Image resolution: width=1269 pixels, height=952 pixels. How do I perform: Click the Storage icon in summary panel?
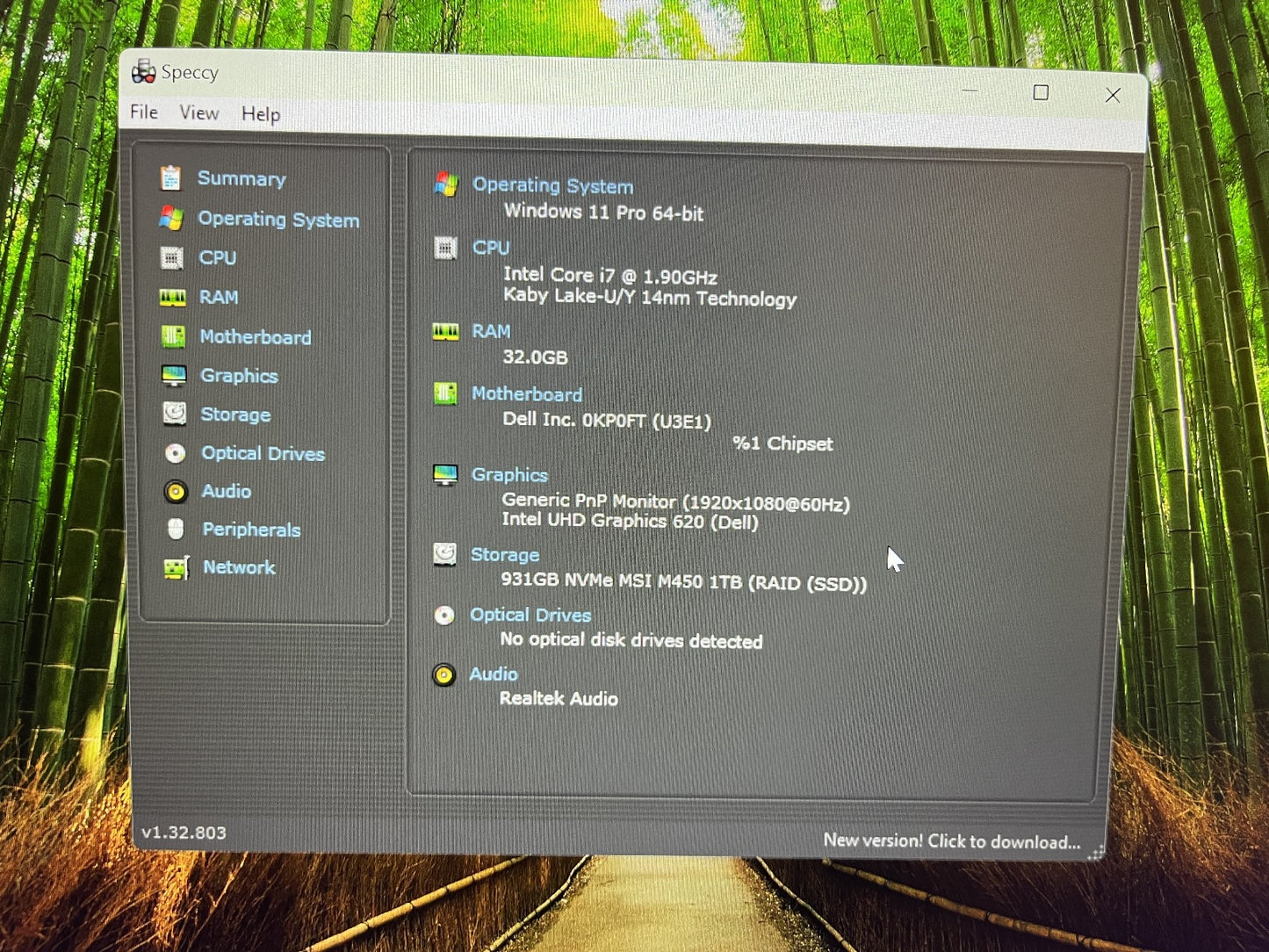tap(444, 554)
